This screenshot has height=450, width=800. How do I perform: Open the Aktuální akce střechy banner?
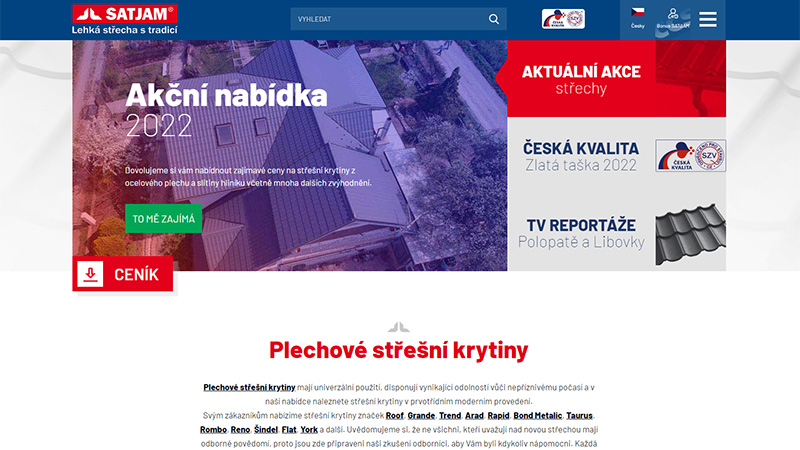click(x=616, y=79)
